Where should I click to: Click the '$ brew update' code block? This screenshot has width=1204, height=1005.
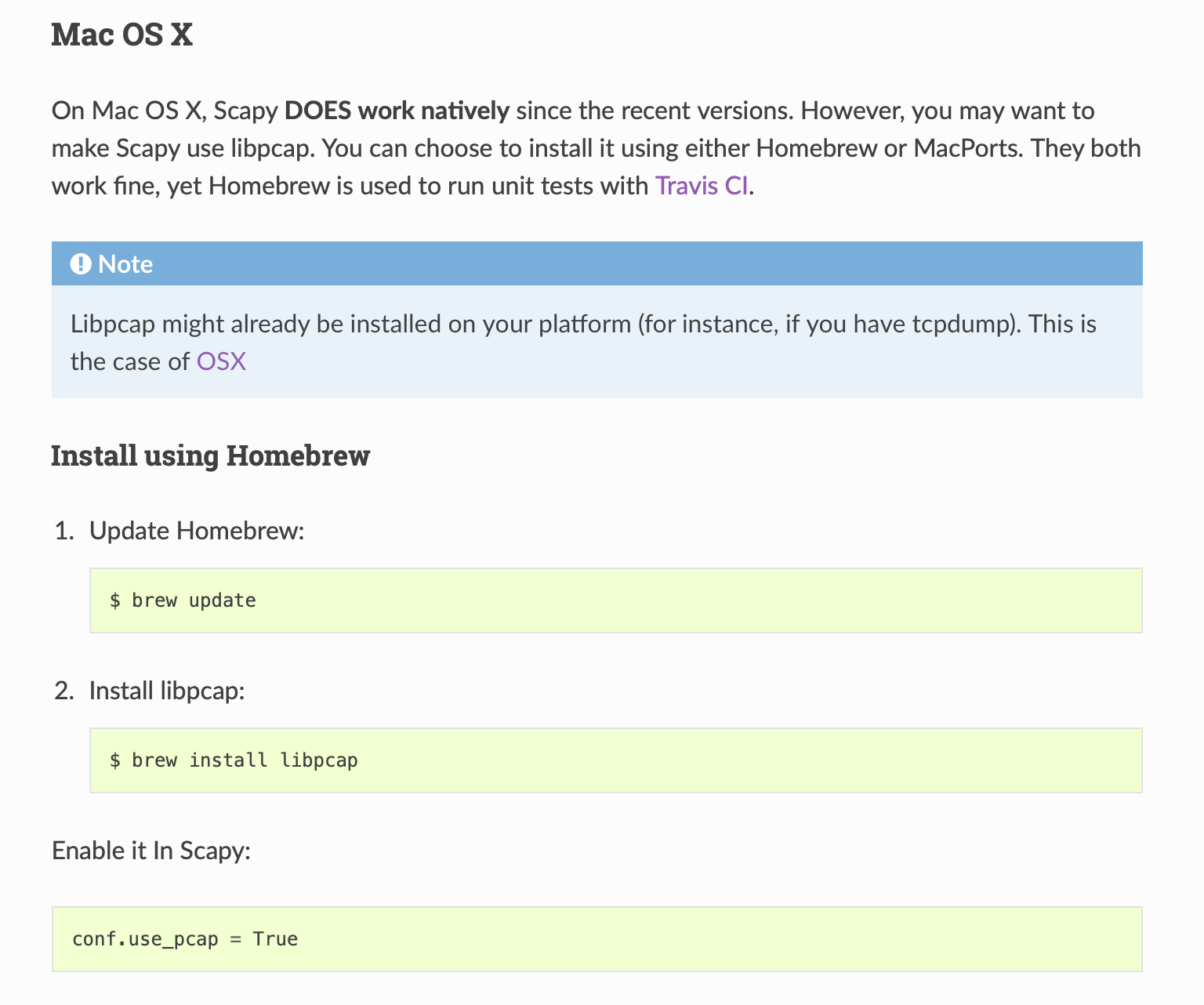point(615,600)
